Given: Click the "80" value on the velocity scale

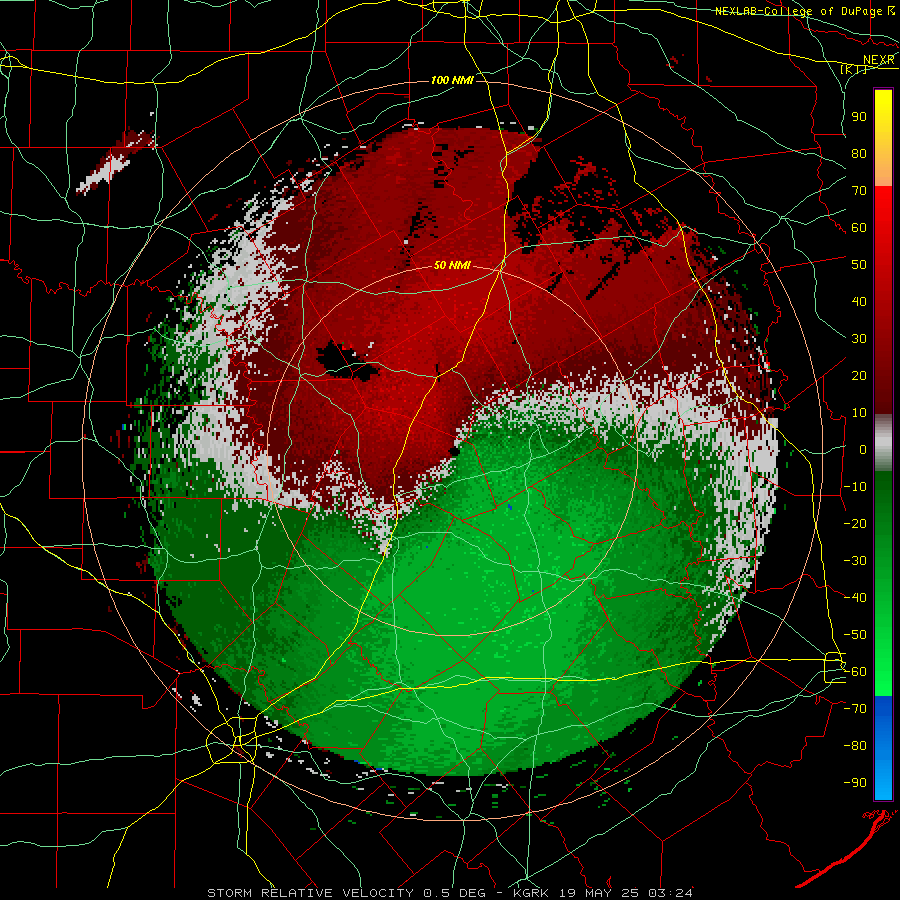Looking at the screenshot, I should [x=859, y=153].
